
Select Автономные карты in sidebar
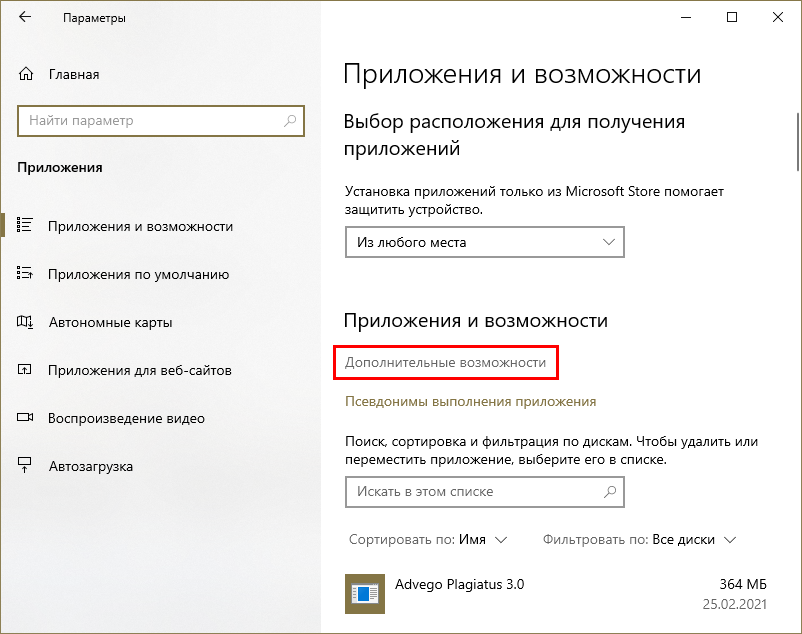[x=110, y=322]
